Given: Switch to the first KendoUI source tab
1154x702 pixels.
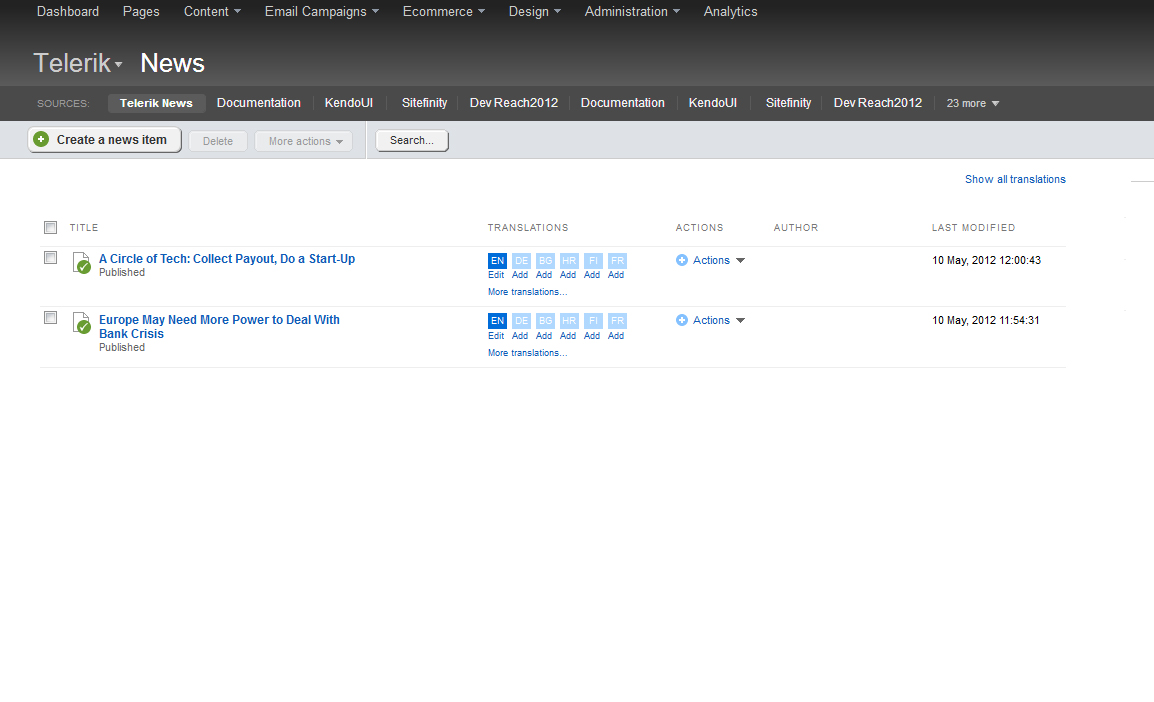Looking at the screenshot, I should (349, 103).
